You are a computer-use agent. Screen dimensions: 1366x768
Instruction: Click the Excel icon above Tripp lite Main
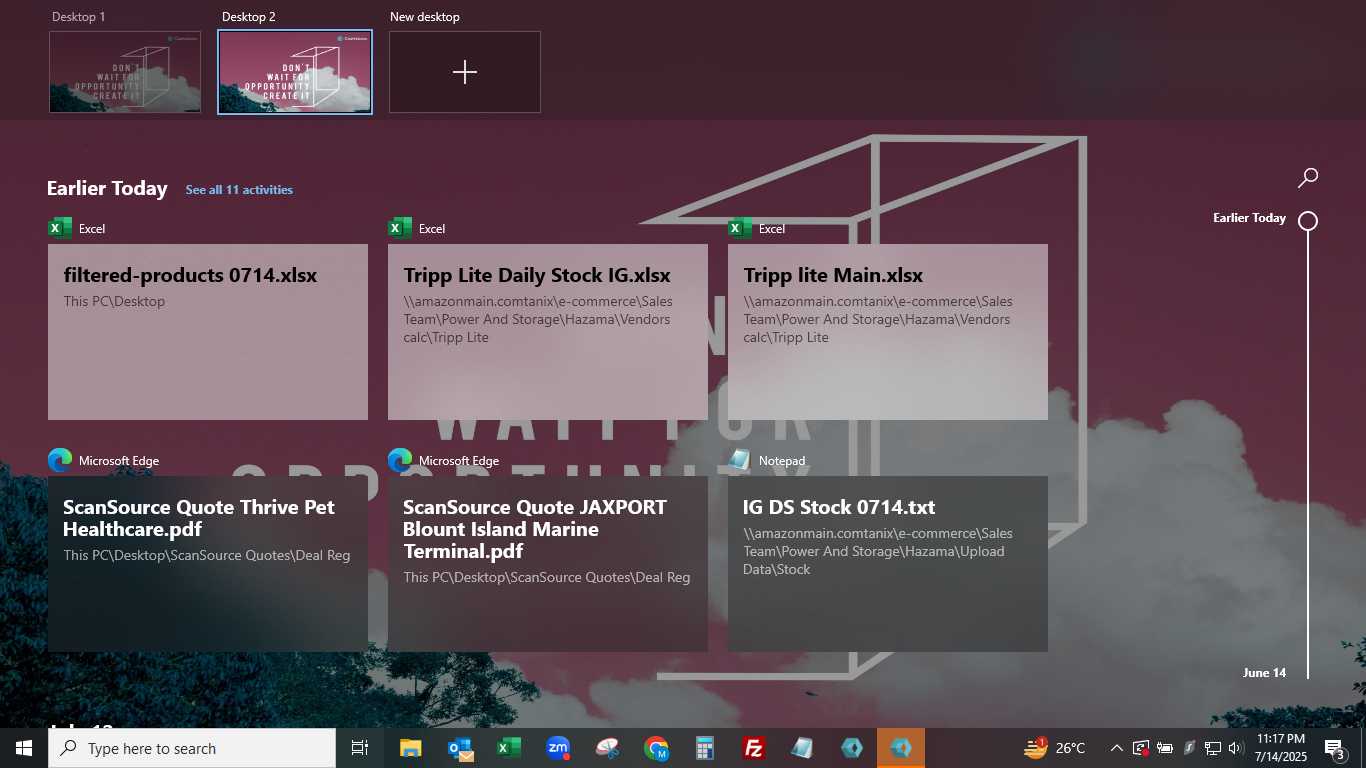click(x=740, y=228)
